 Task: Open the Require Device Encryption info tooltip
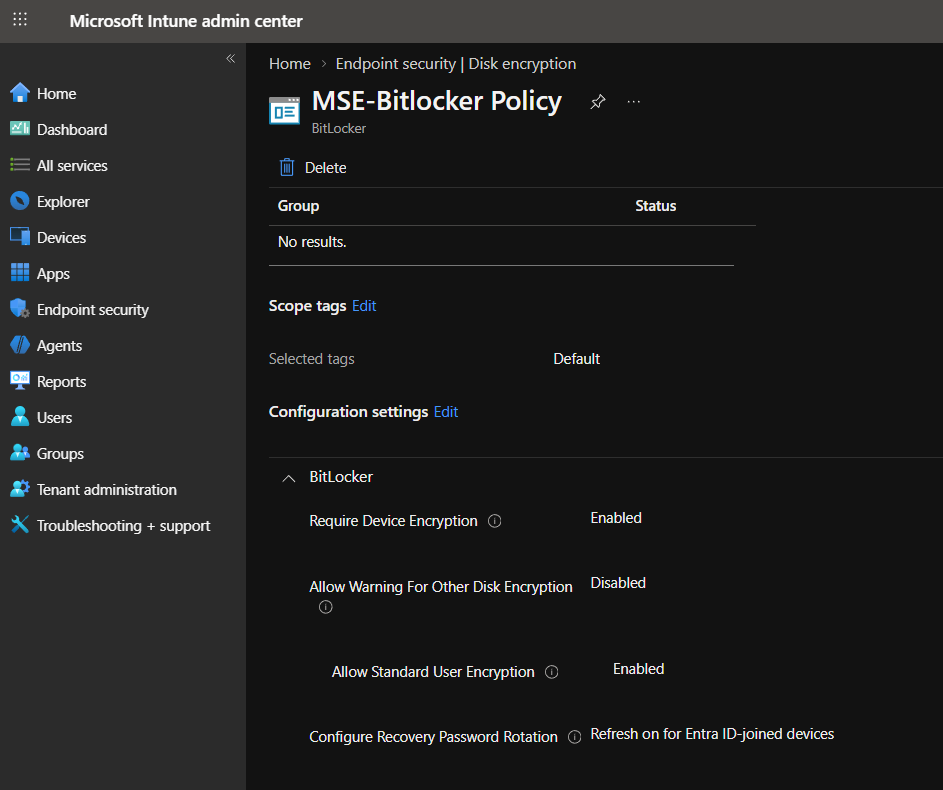click(x=495, y=520)
